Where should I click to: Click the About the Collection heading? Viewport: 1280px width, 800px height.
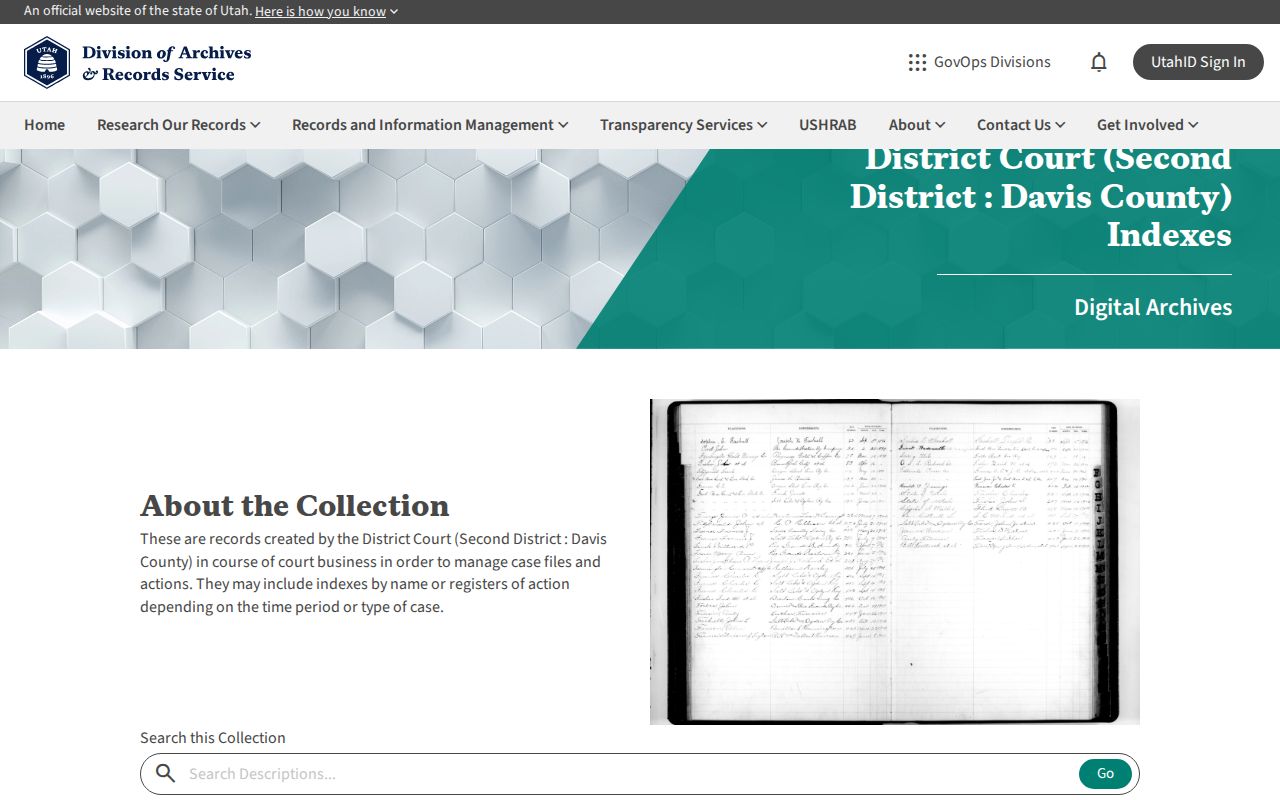coord(295,505)
